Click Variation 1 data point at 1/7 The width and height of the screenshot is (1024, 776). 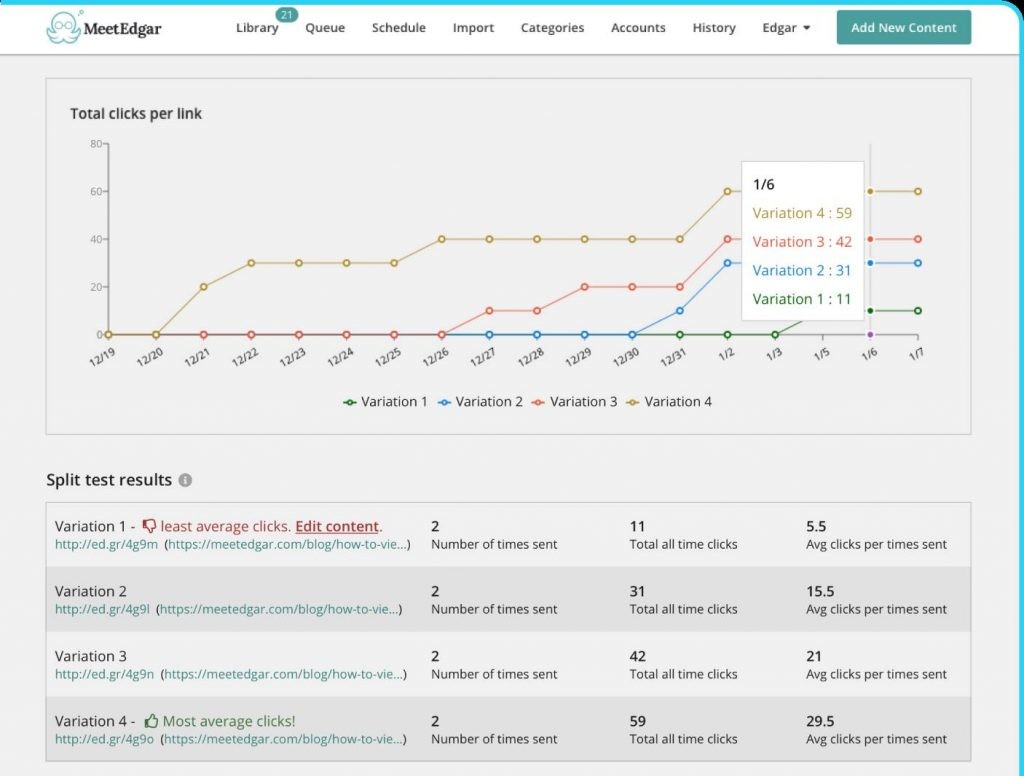(x=918, y=311)
